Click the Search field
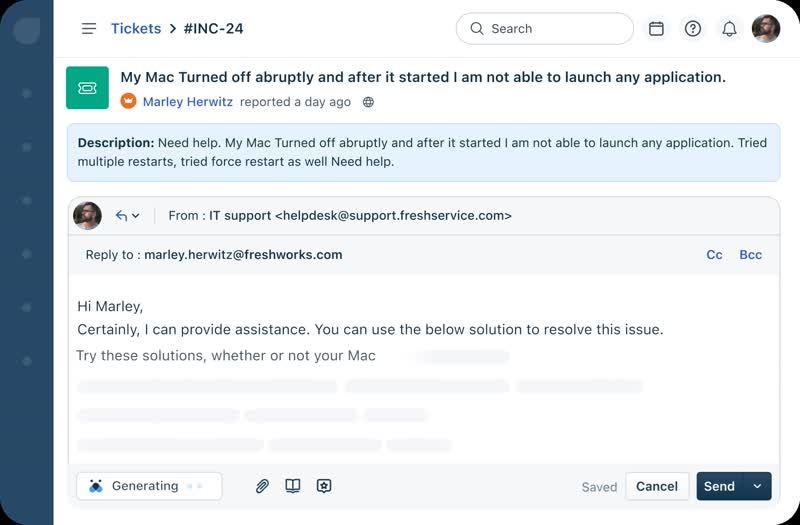 (x=544, y=29)
